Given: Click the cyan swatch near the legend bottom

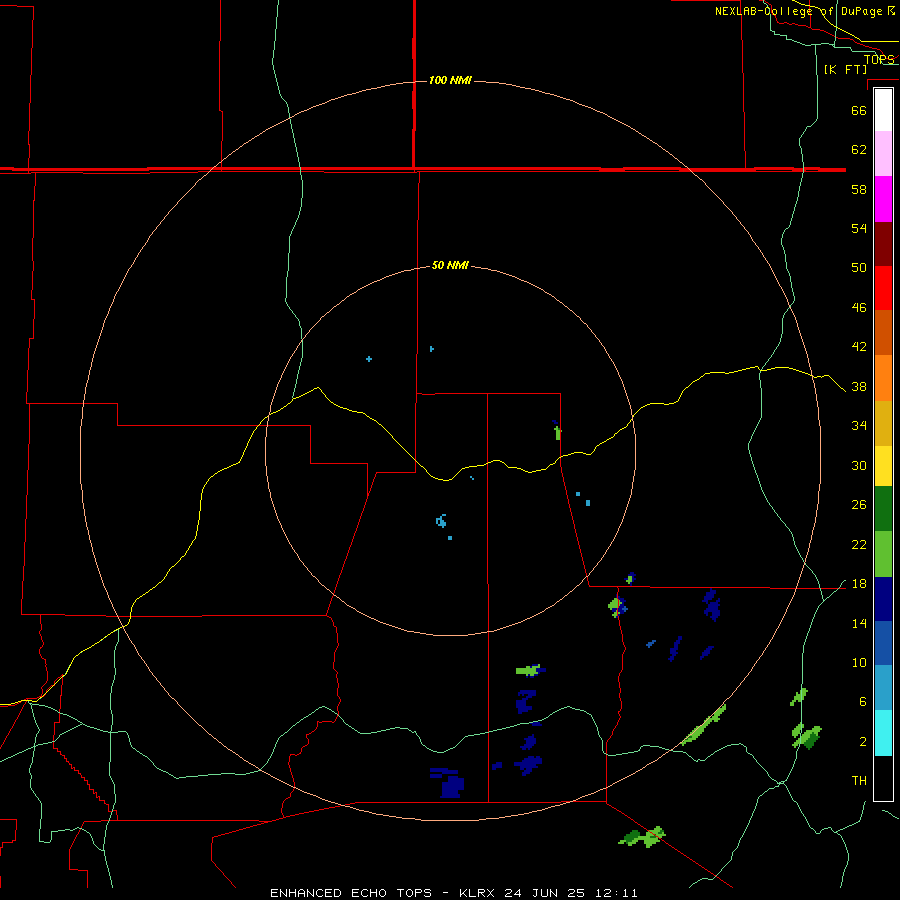Looking at the screenshot, I should 883,733.
